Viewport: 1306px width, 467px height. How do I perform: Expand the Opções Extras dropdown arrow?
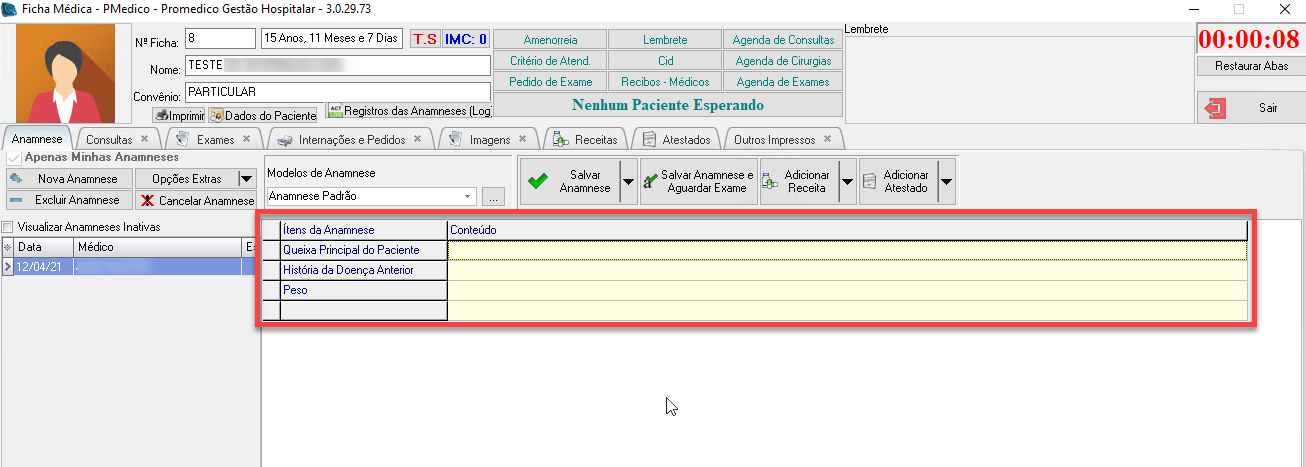[x=246, y=179]
